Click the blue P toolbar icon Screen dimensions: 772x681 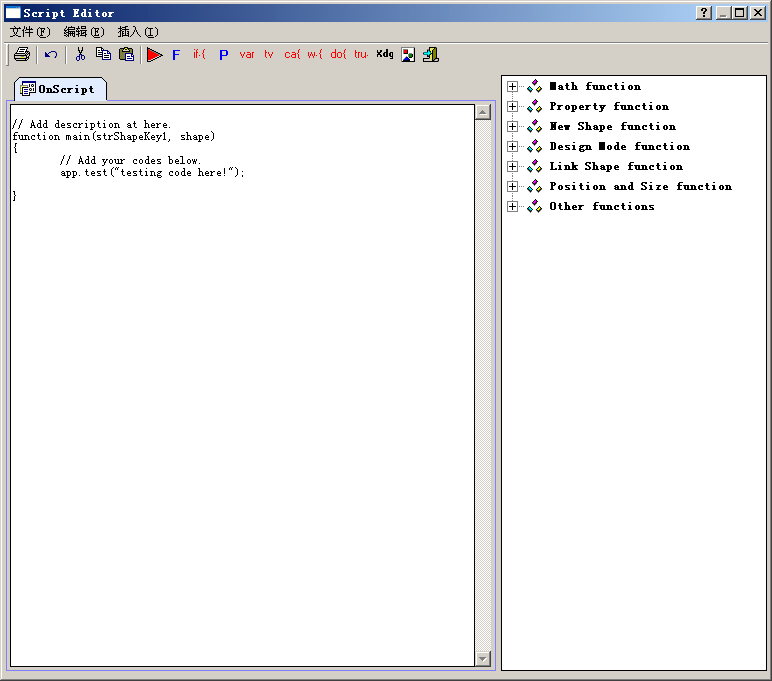pyautogui.click(x=224, y=55)
